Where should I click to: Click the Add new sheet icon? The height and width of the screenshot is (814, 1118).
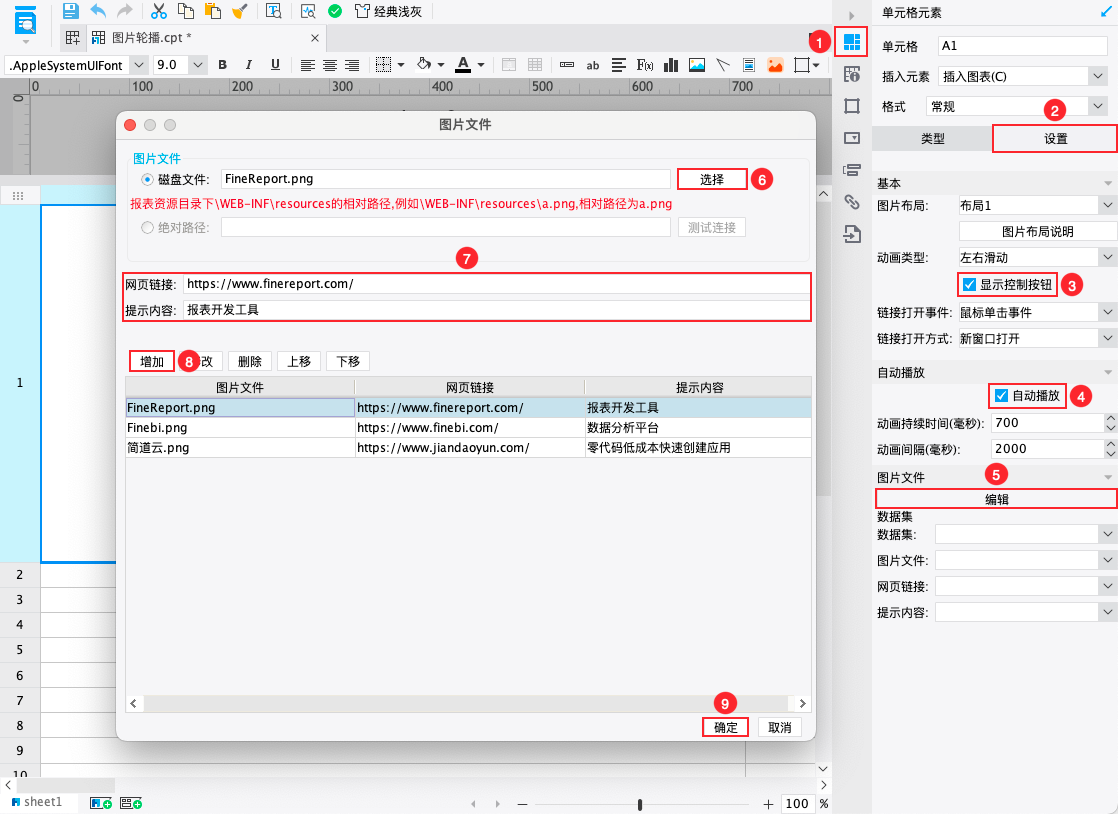tap(101, 803)
